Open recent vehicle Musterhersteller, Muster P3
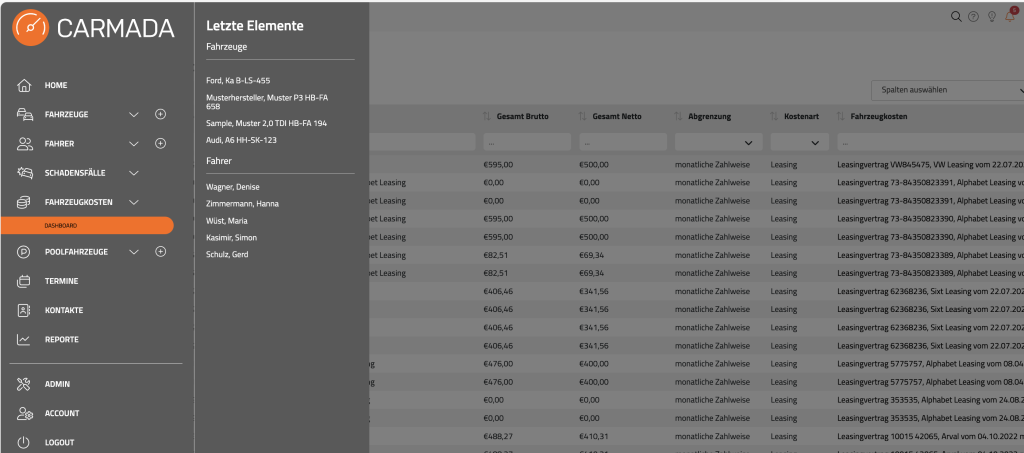Viewport: 1024px width, 453px height. 267,101
